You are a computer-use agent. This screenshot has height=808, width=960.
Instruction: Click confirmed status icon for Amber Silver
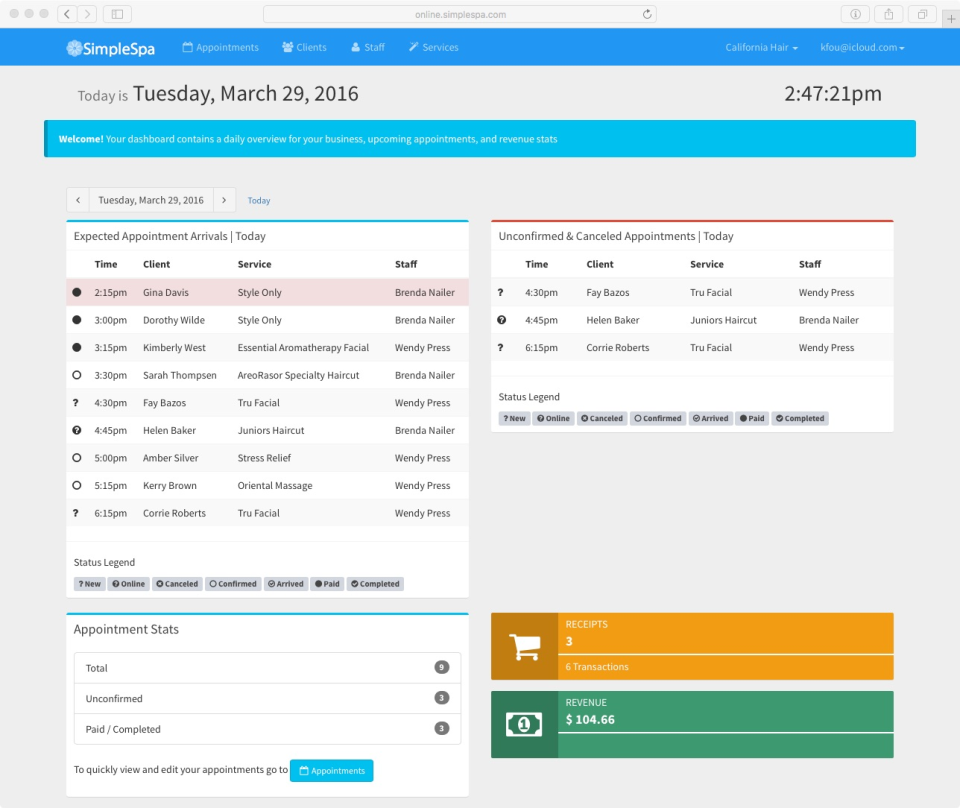[x=77, y=457]
